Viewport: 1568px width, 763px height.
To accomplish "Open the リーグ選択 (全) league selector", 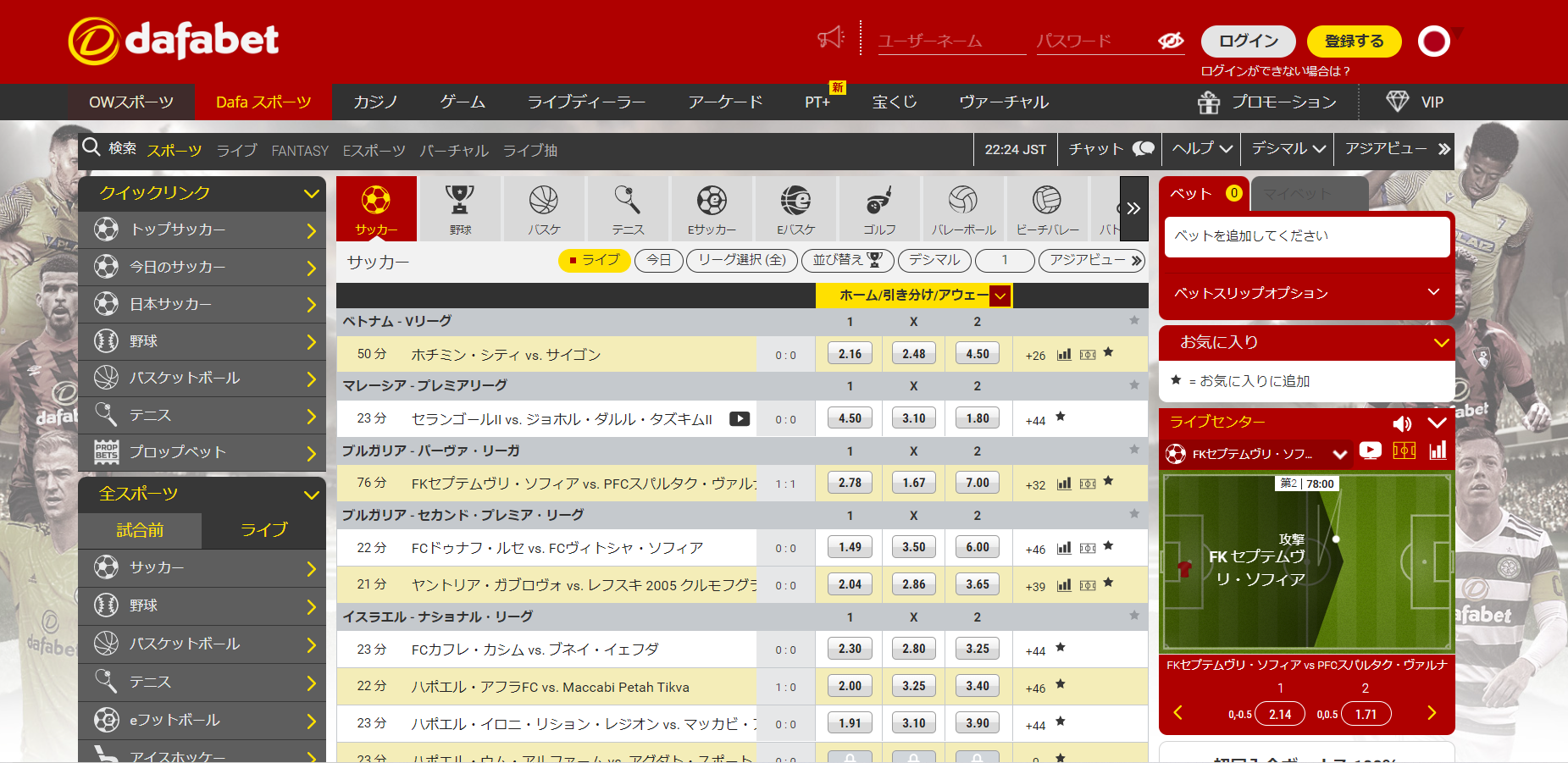I will pos(742,260).
